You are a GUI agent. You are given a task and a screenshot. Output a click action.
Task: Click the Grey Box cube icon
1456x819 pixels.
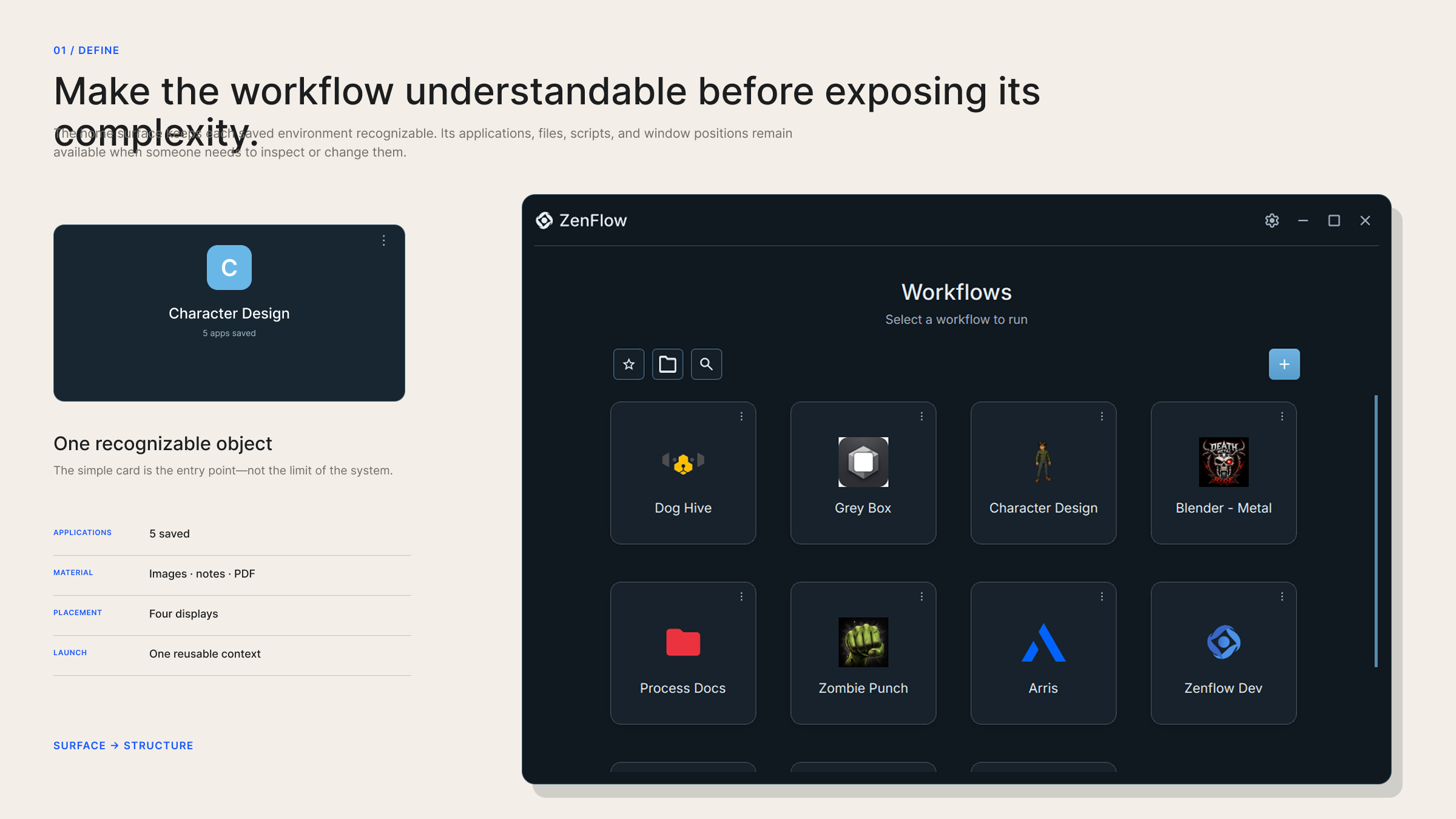coord(863,462)
